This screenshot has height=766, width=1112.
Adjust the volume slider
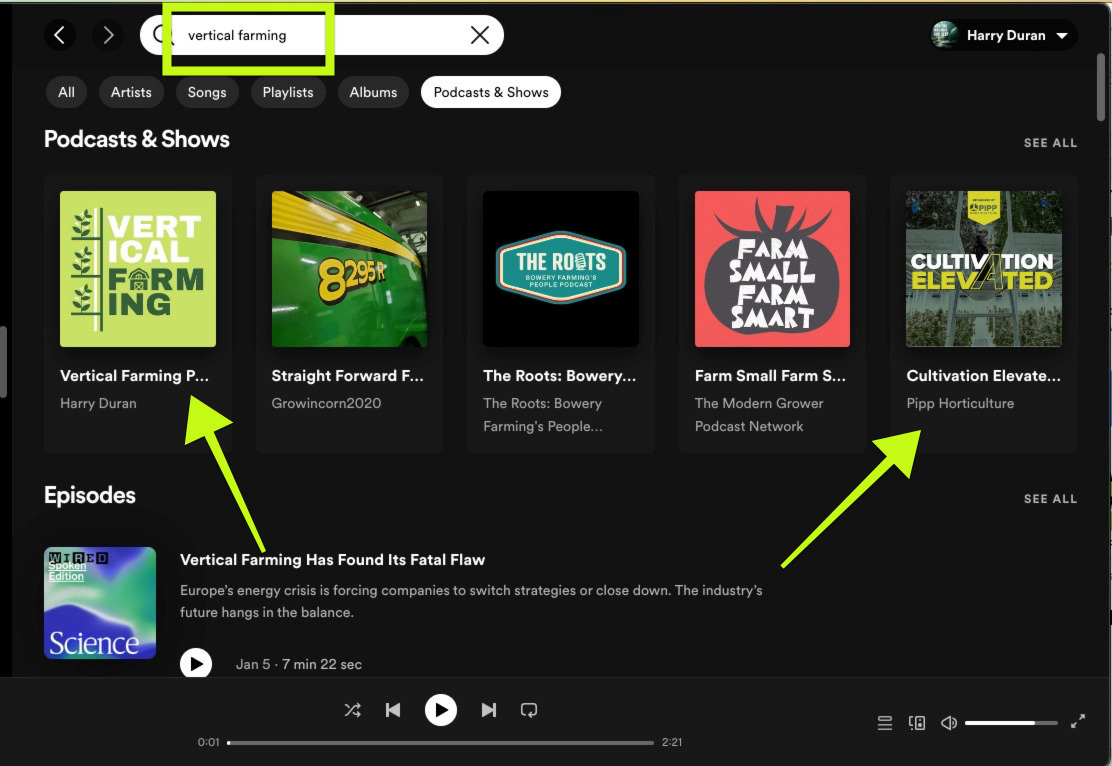click(x=1011, y=723)
